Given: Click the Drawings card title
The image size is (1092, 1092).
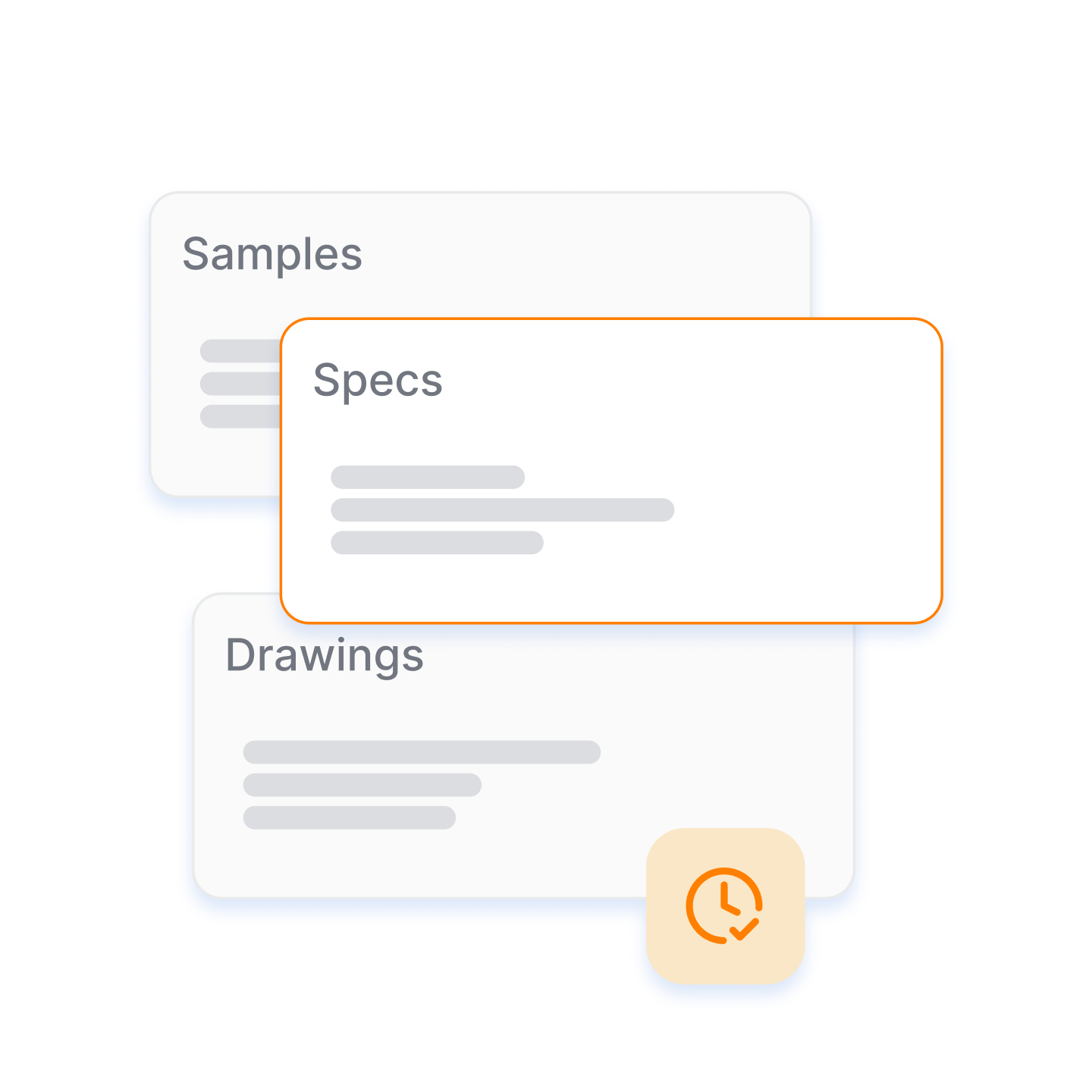Looking at the screenshot, I should (x=325, y=656).
